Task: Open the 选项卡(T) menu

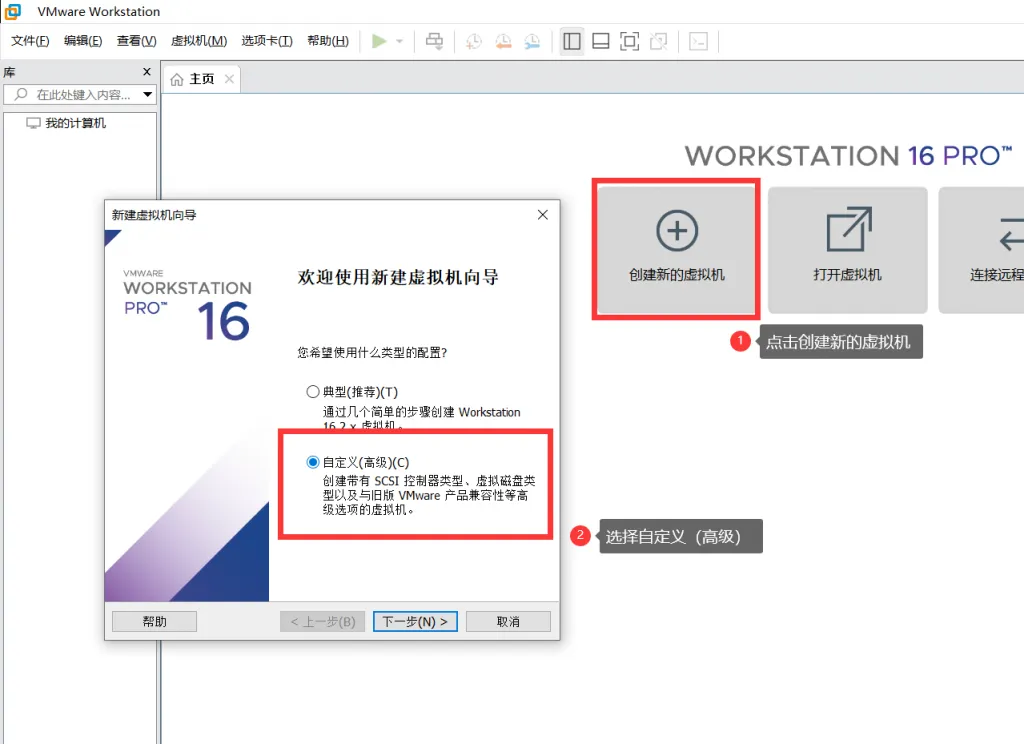Action: click(267, 41)
